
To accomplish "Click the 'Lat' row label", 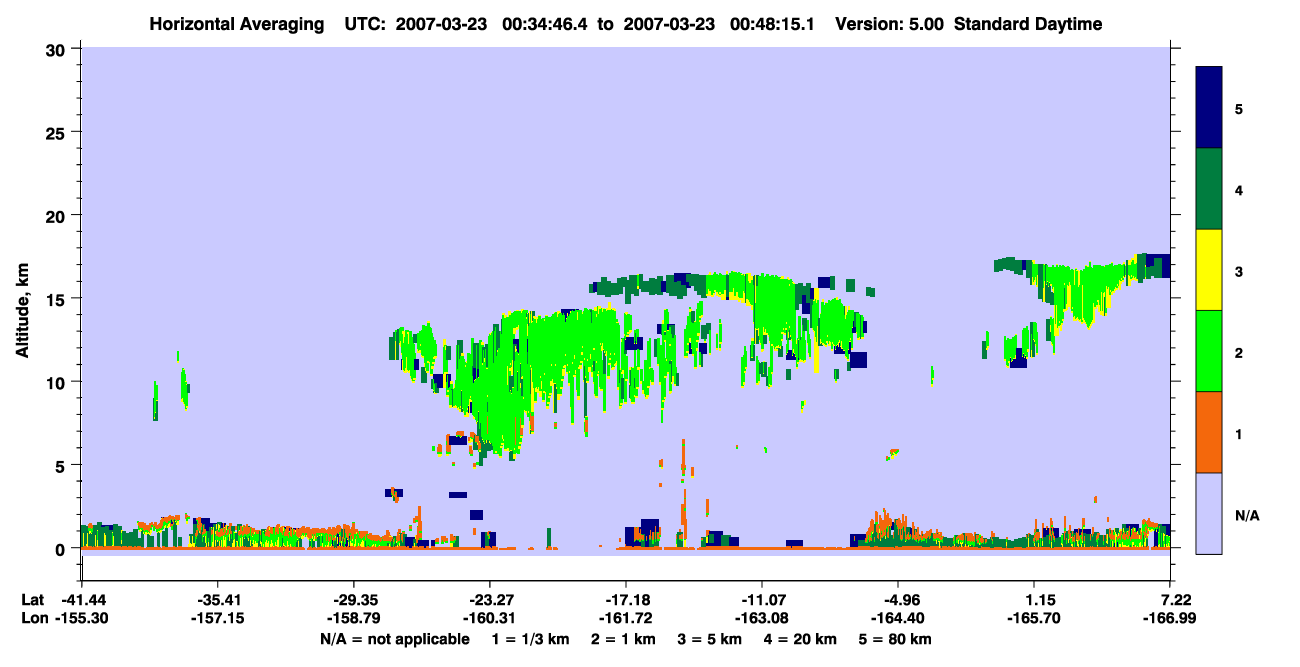I will coord(33,600).
